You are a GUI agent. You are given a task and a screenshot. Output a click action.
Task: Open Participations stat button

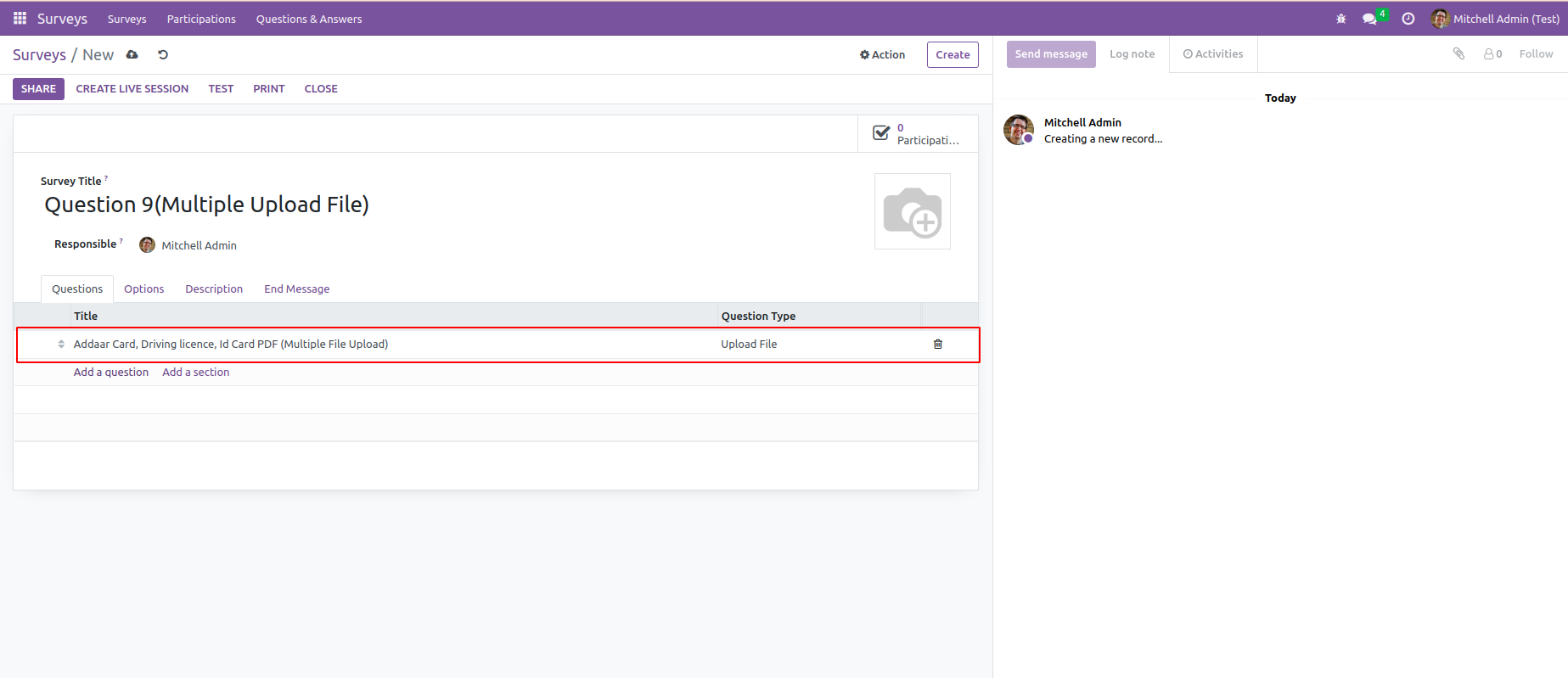pyautogui.click(x=918, y=134)
